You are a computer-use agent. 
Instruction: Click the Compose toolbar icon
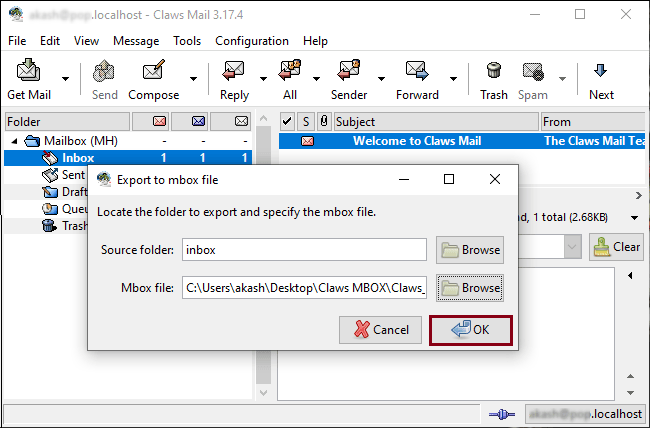click(x=153, y=71)
